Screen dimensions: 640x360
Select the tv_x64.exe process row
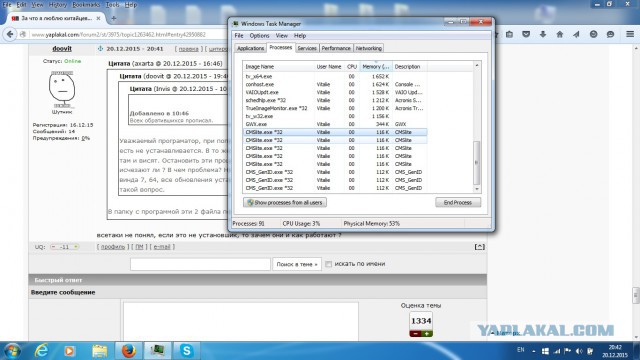point(335,76)
